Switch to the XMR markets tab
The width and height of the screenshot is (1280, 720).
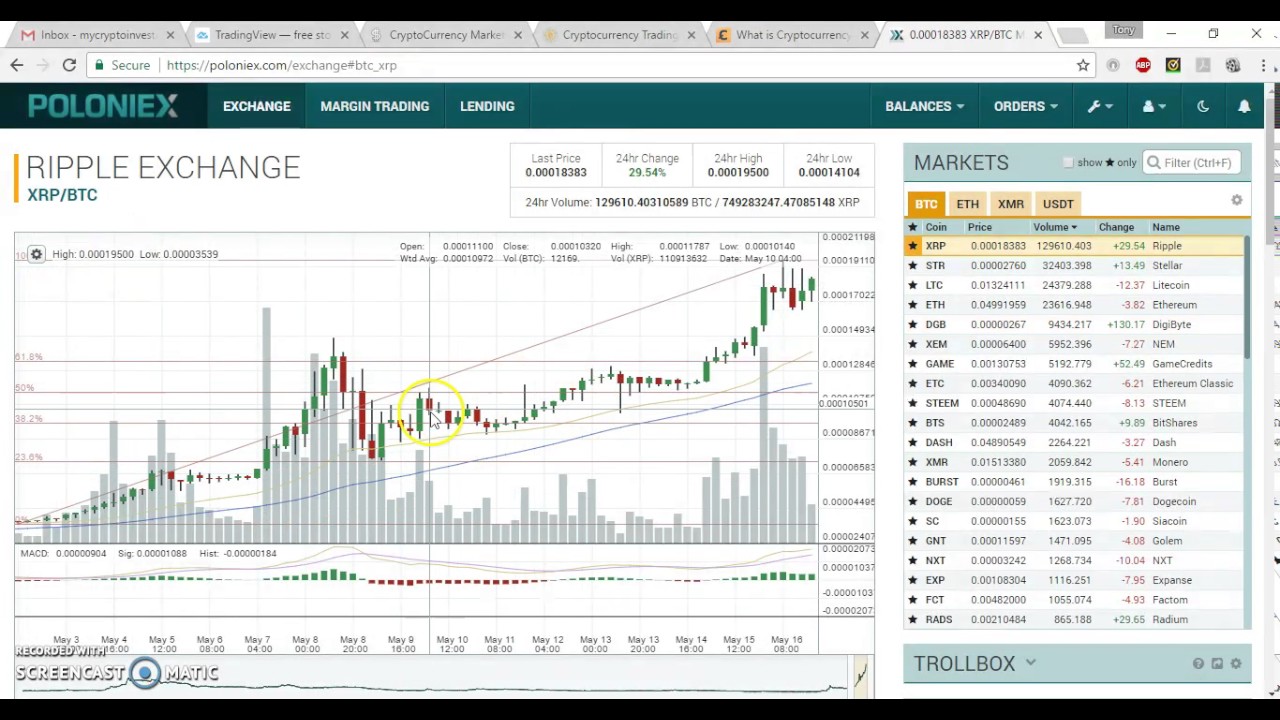[x=1010, y=204]
